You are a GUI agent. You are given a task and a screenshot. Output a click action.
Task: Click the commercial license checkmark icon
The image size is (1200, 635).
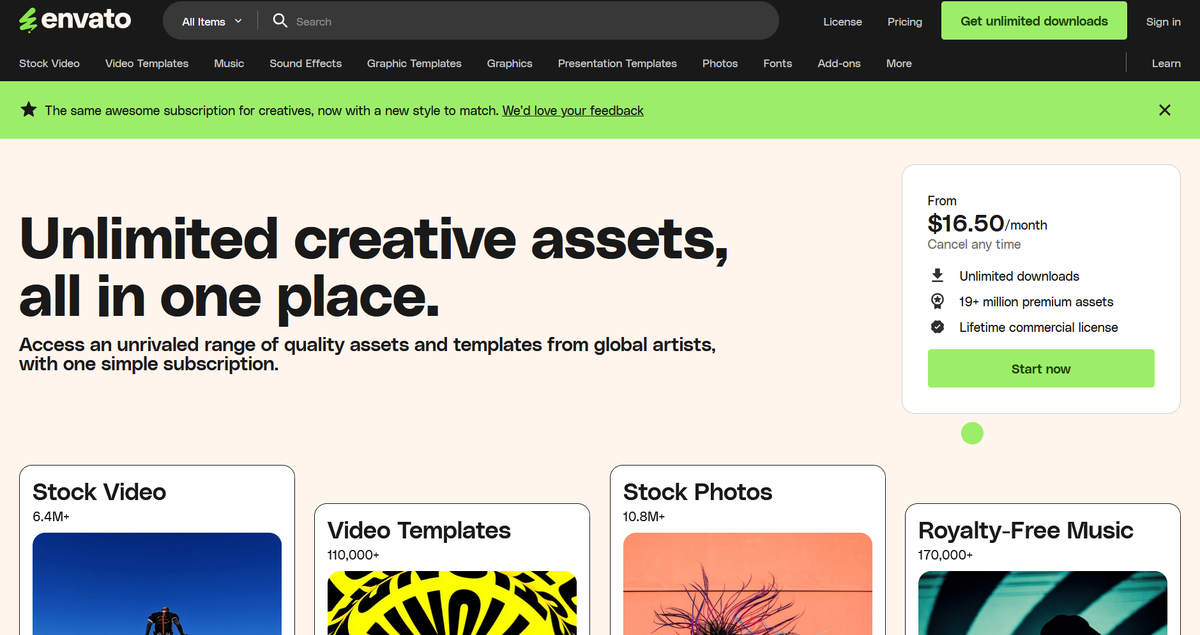pyautogui.click(x=937, y=327)
